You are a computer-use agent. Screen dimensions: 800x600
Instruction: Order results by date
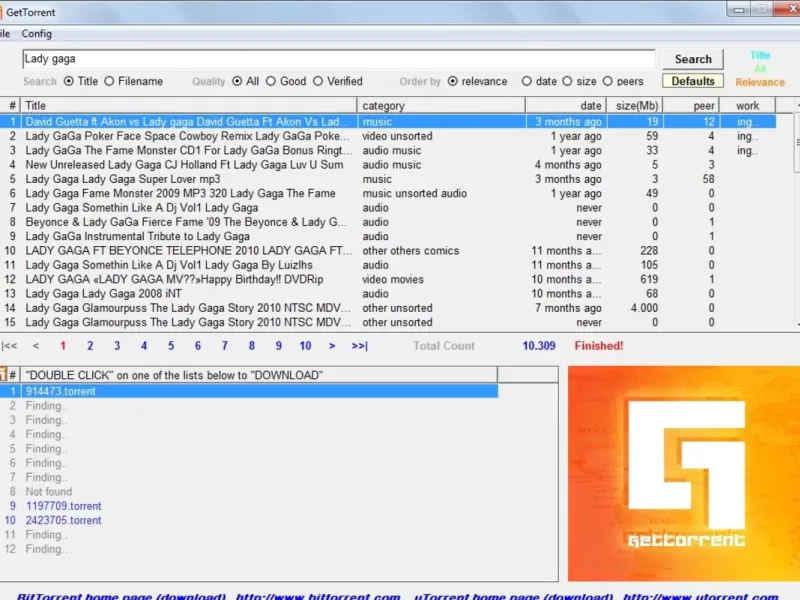pos(527,81)
